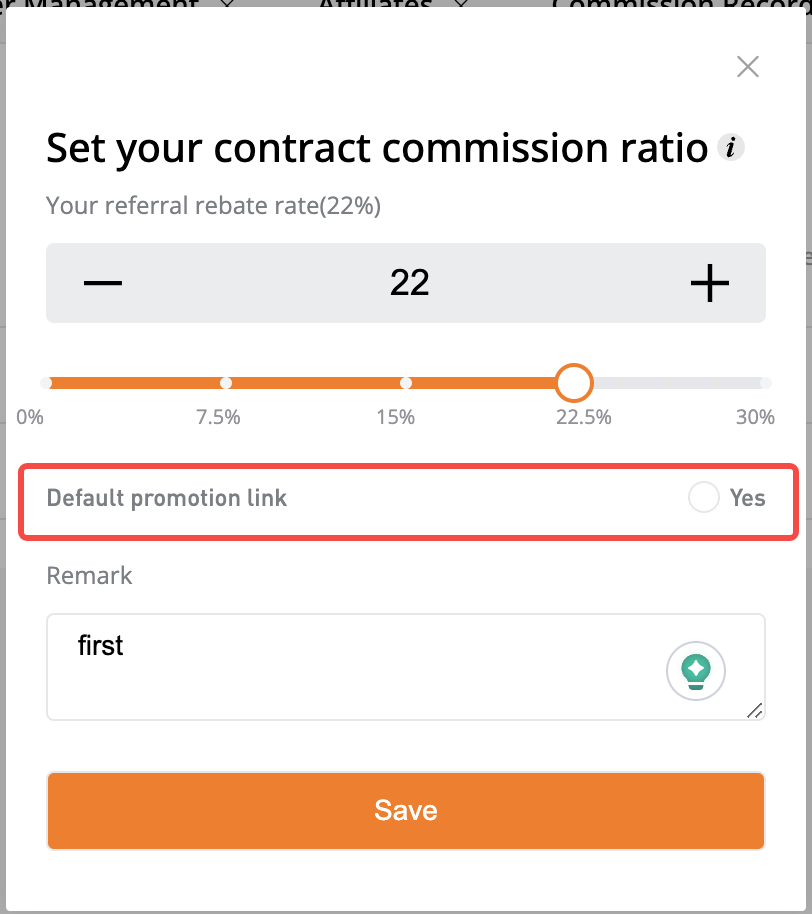812x914 pixels.
Task: Close the commission ratio dialog
Action: 747,66
